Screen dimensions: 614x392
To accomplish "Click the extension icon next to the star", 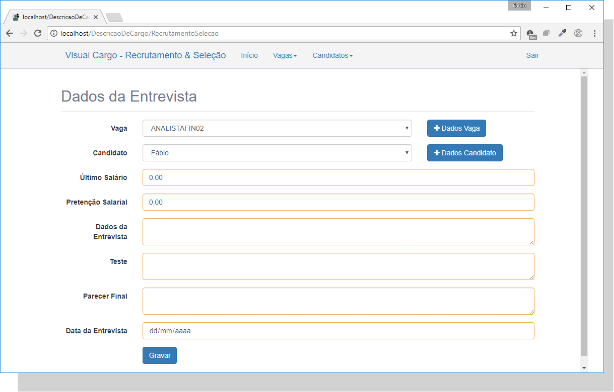I will pos(531,34).
